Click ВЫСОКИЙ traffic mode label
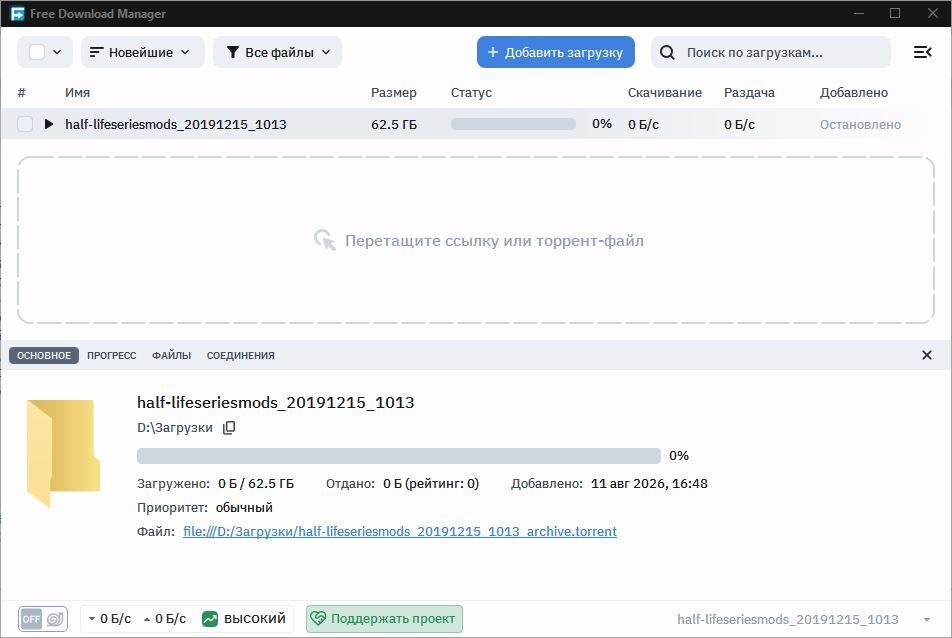This screenshot has height=638, width=952. tap(254, 619)
